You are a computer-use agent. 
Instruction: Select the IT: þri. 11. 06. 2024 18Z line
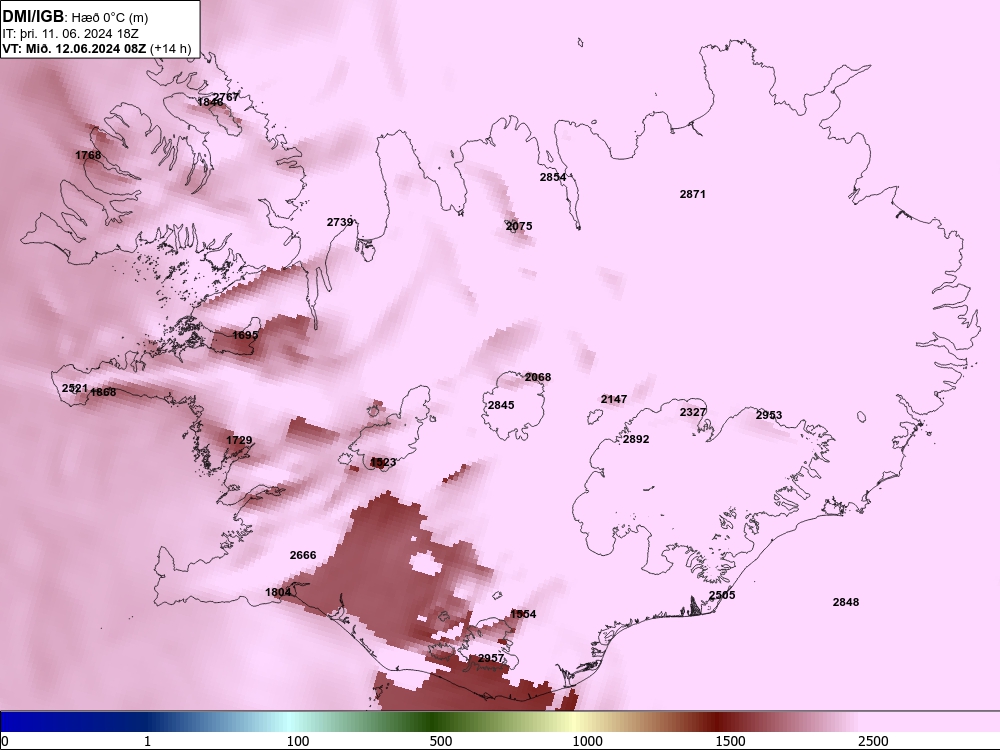[70, 34]
